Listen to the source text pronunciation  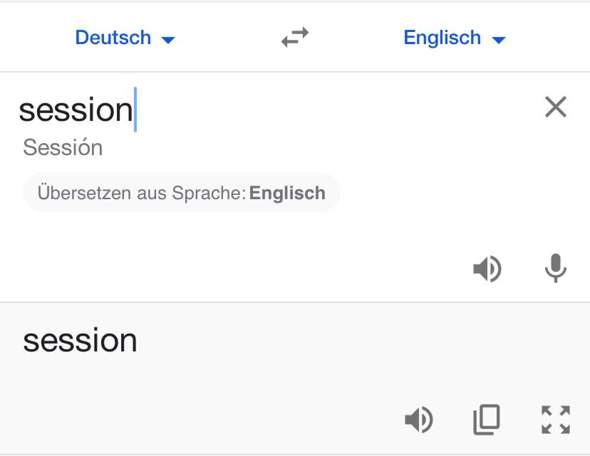pos(487,269)
